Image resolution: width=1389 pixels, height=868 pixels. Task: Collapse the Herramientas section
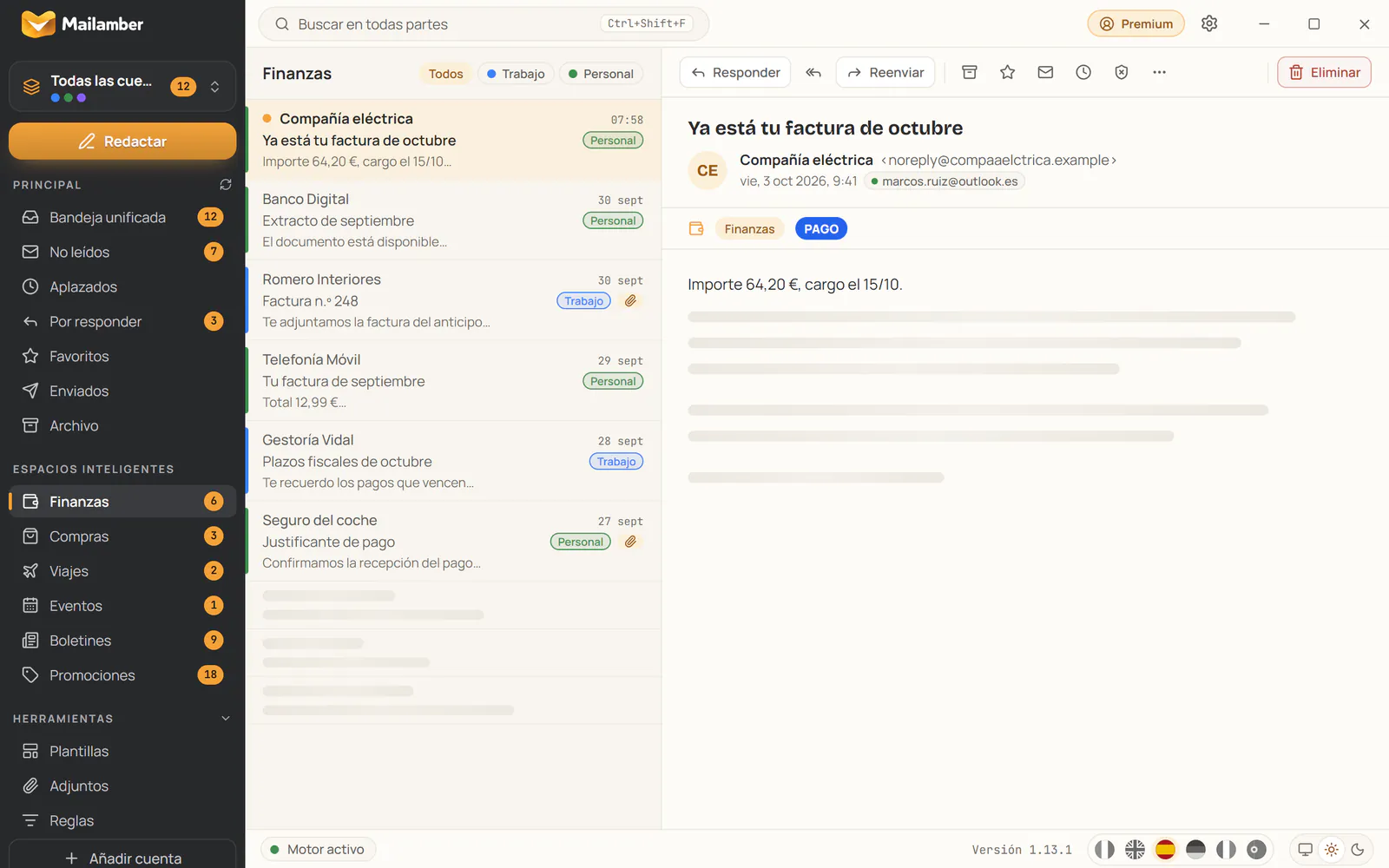tap(226, 718)
